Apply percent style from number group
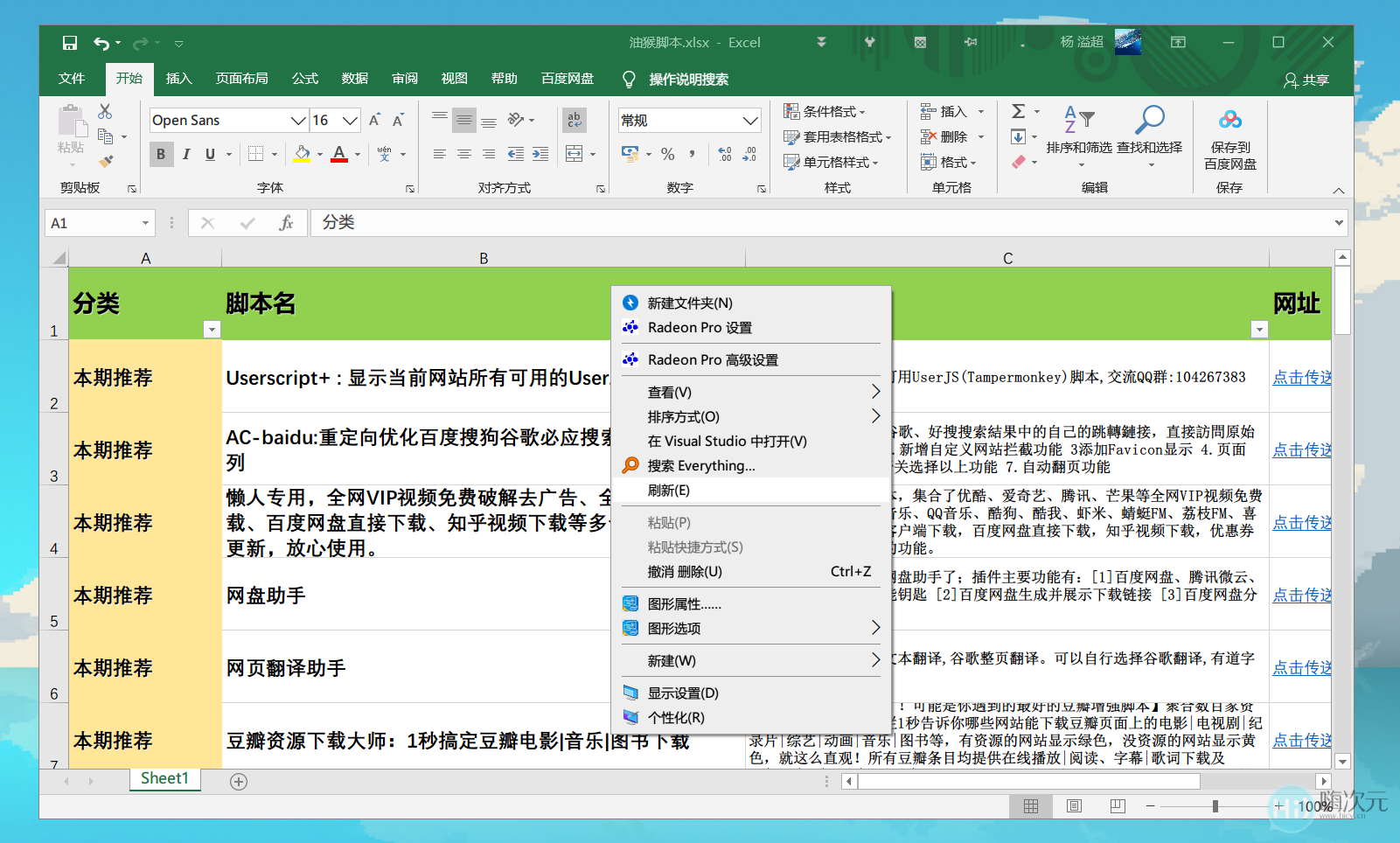 click(667, 154)
